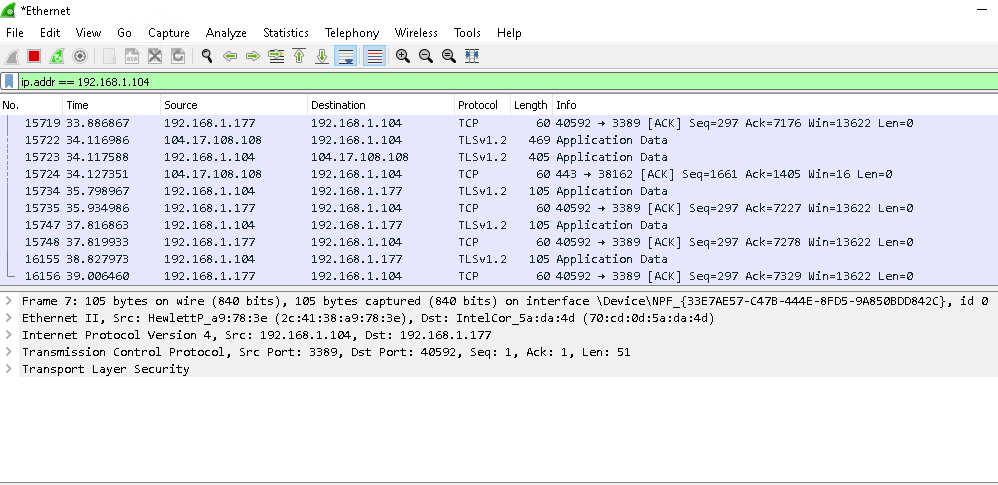Open the Statistics menu
The width and height of the screenshot is (998, 485).
pos(286,33)
